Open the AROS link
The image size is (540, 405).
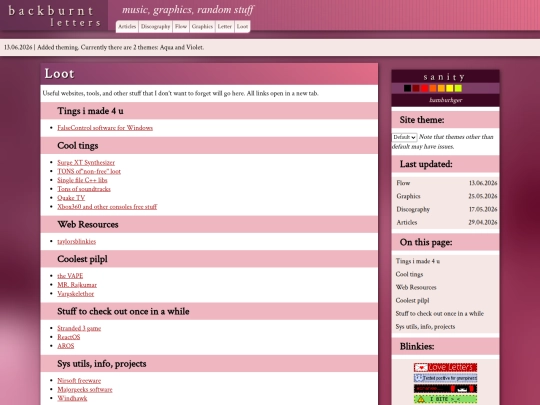[65, 346]
